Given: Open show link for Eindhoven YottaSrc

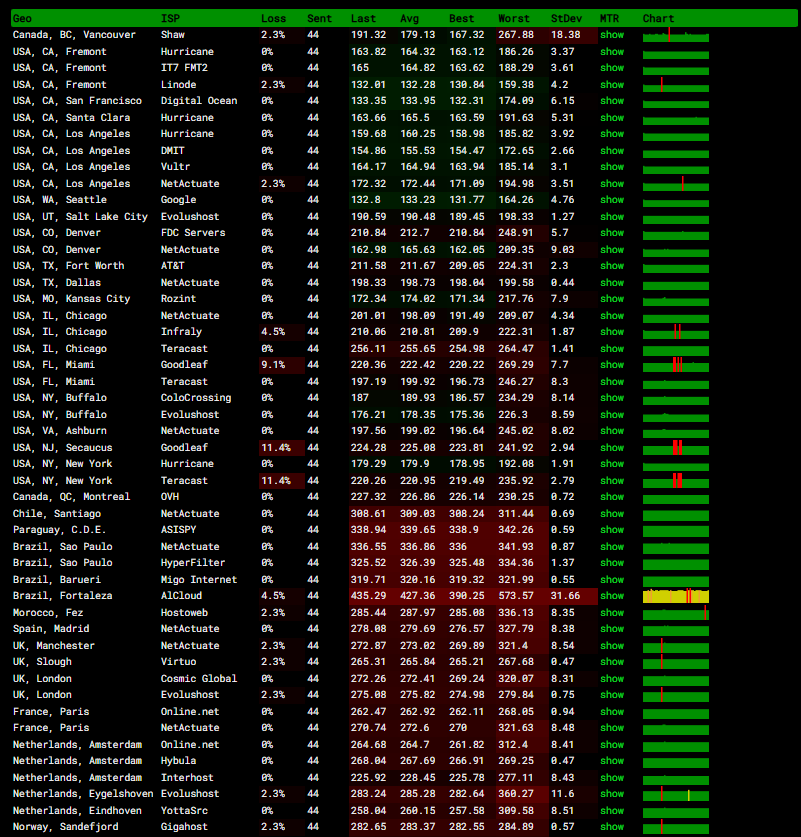Looking at the screenshot, I should tap(611, 811).
